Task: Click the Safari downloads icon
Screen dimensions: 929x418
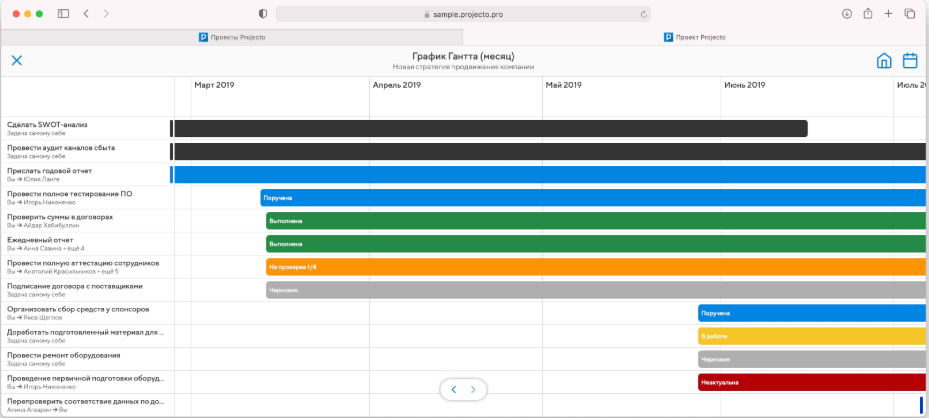Action: [846, 14]
